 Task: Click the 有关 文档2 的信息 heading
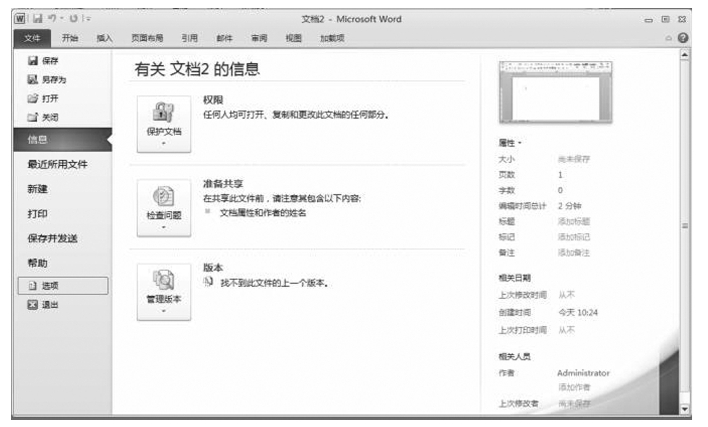197,69
